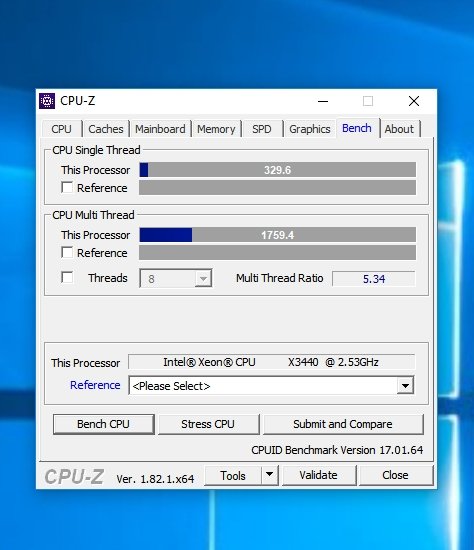
Task: Select the Memory tab
Action: coord(216,129)
